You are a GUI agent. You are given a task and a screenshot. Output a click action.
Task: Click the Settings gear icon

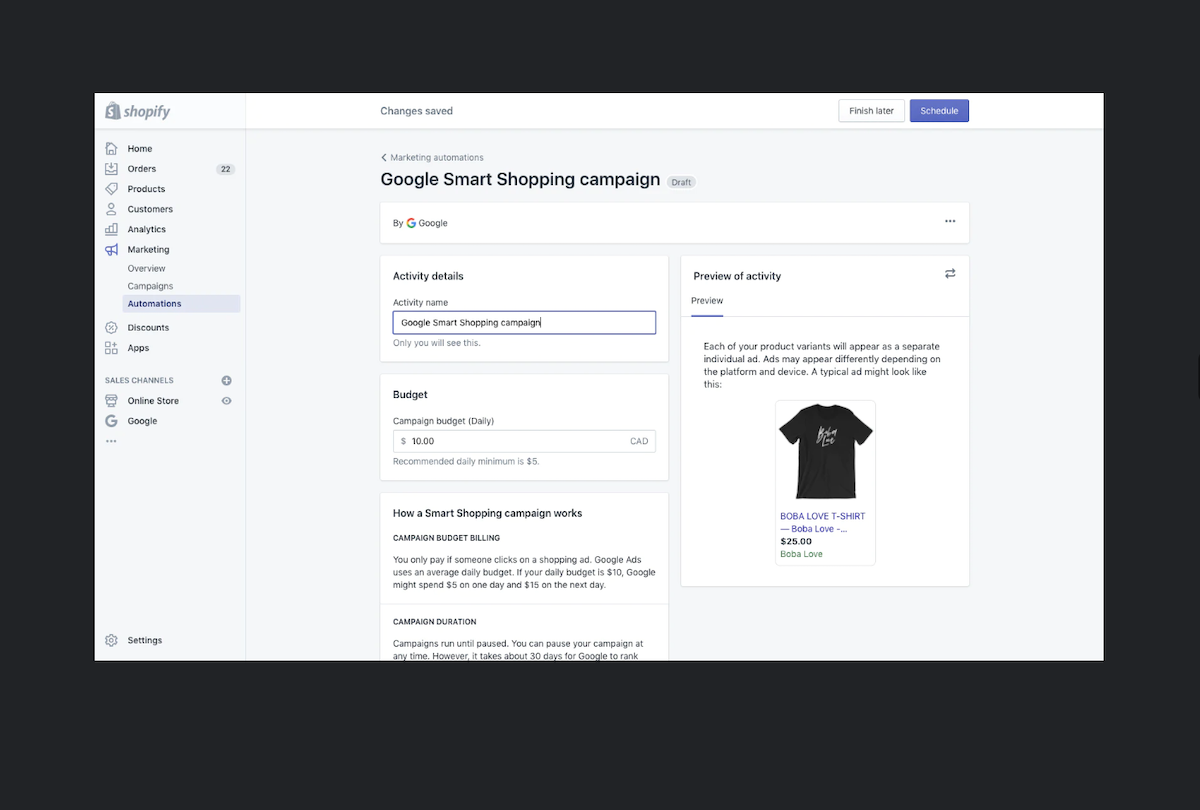pos(111,640)
